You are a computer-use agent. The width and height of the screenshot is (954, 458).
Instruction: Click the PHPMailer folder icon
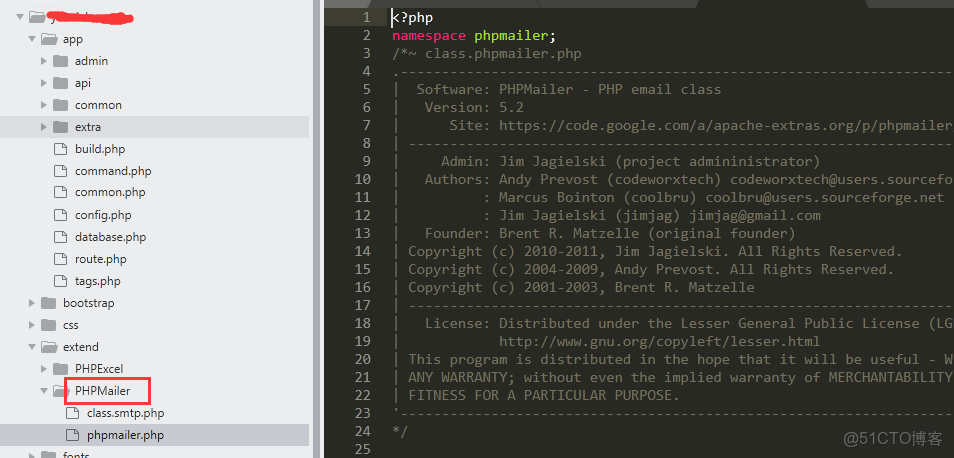60,390
